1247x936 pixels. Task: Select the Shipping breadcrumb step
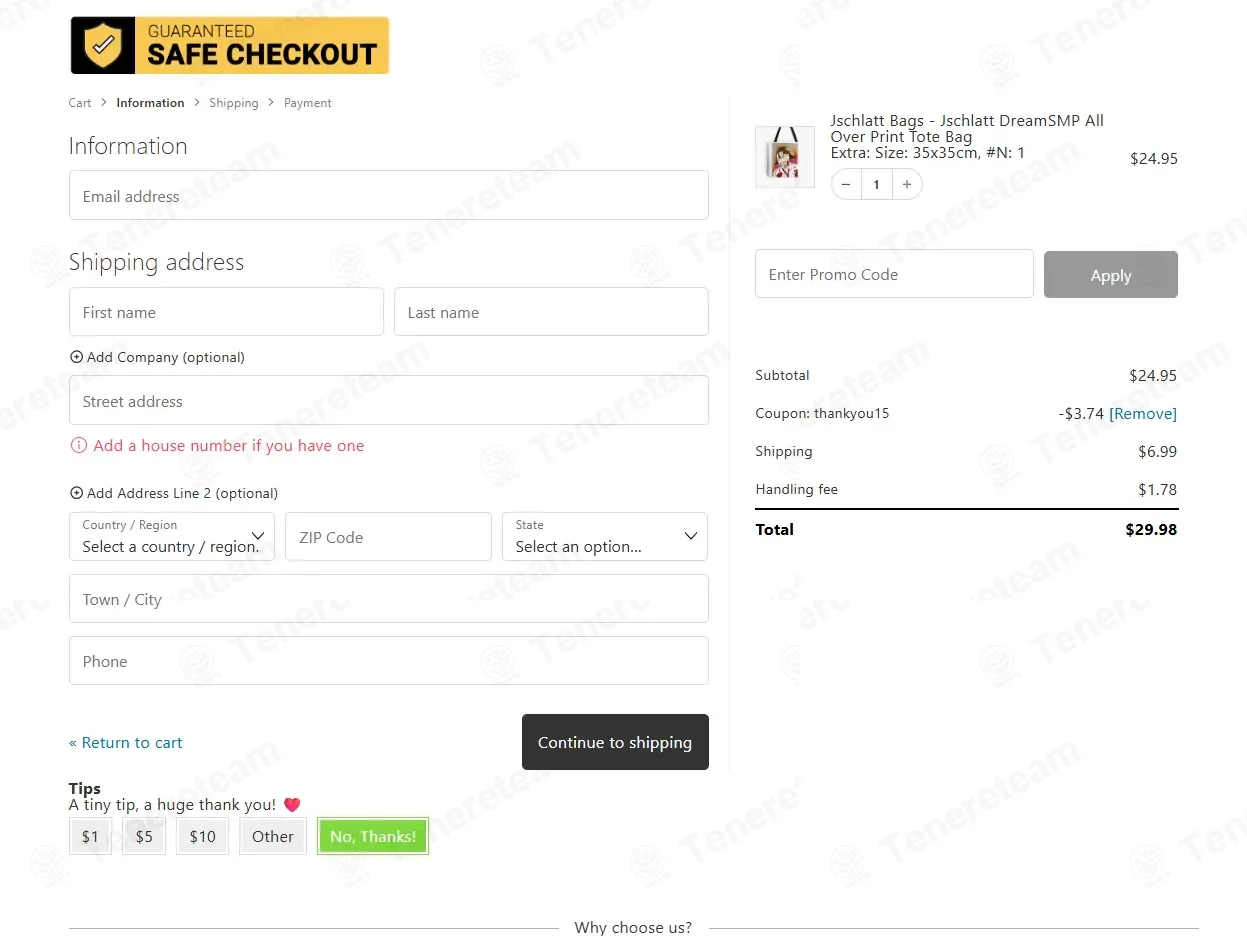click(x=234, y=103)
